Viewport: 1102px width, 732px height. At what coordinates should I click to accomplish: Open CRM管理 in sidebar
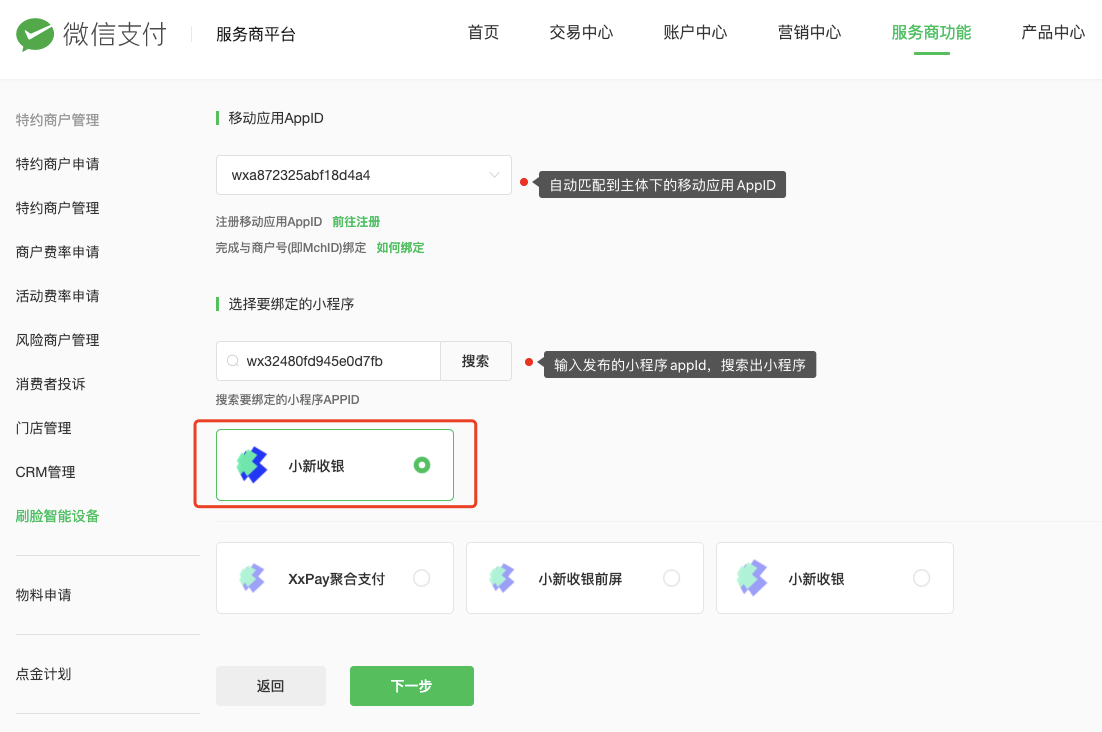coord(46,472)
